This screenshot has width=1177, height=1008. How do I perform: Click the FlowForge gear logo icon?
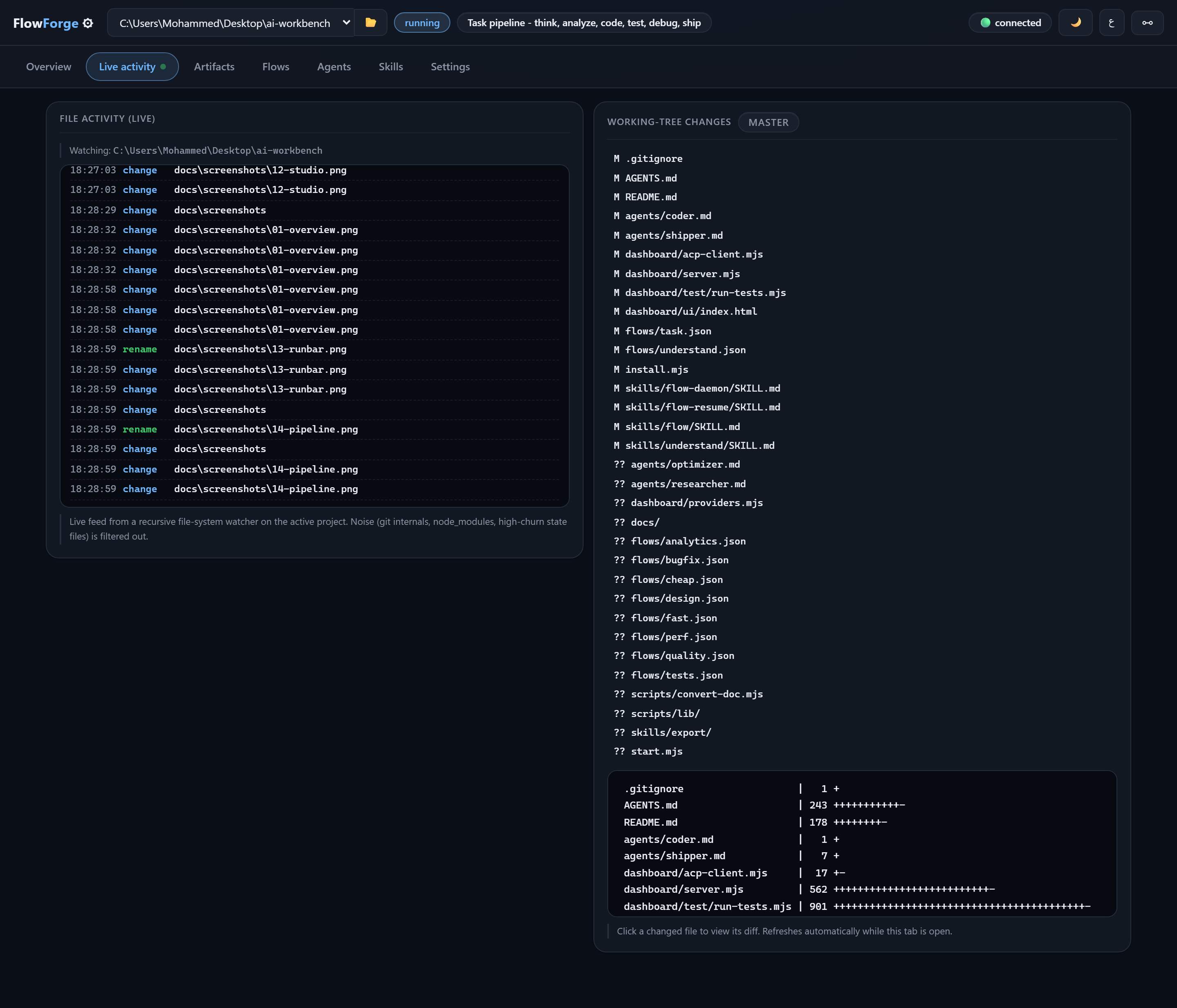[88, 23]
